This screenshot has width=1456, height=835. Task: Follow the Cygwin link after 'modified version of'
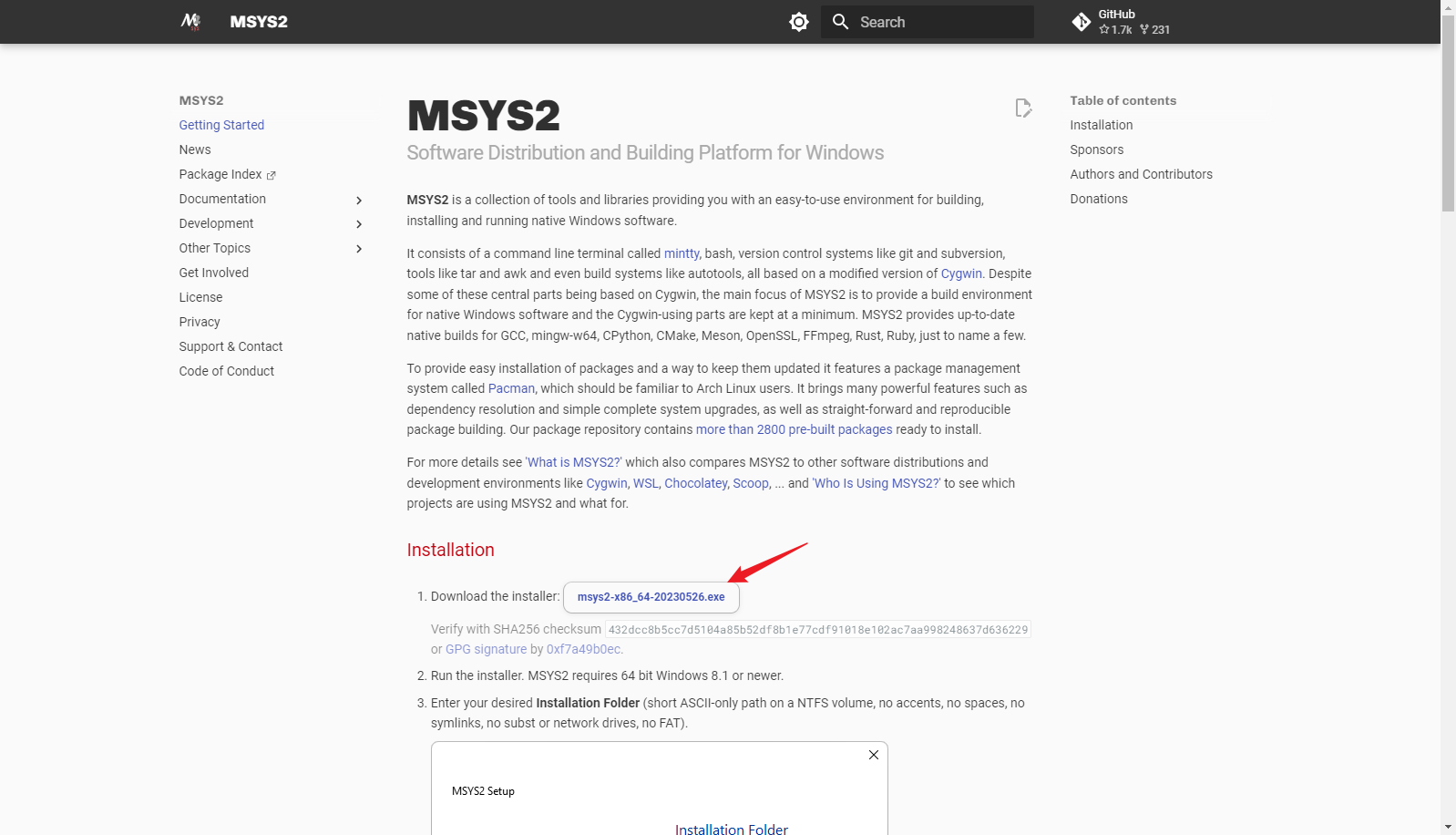pyautogui.click(x=961, y=273)
